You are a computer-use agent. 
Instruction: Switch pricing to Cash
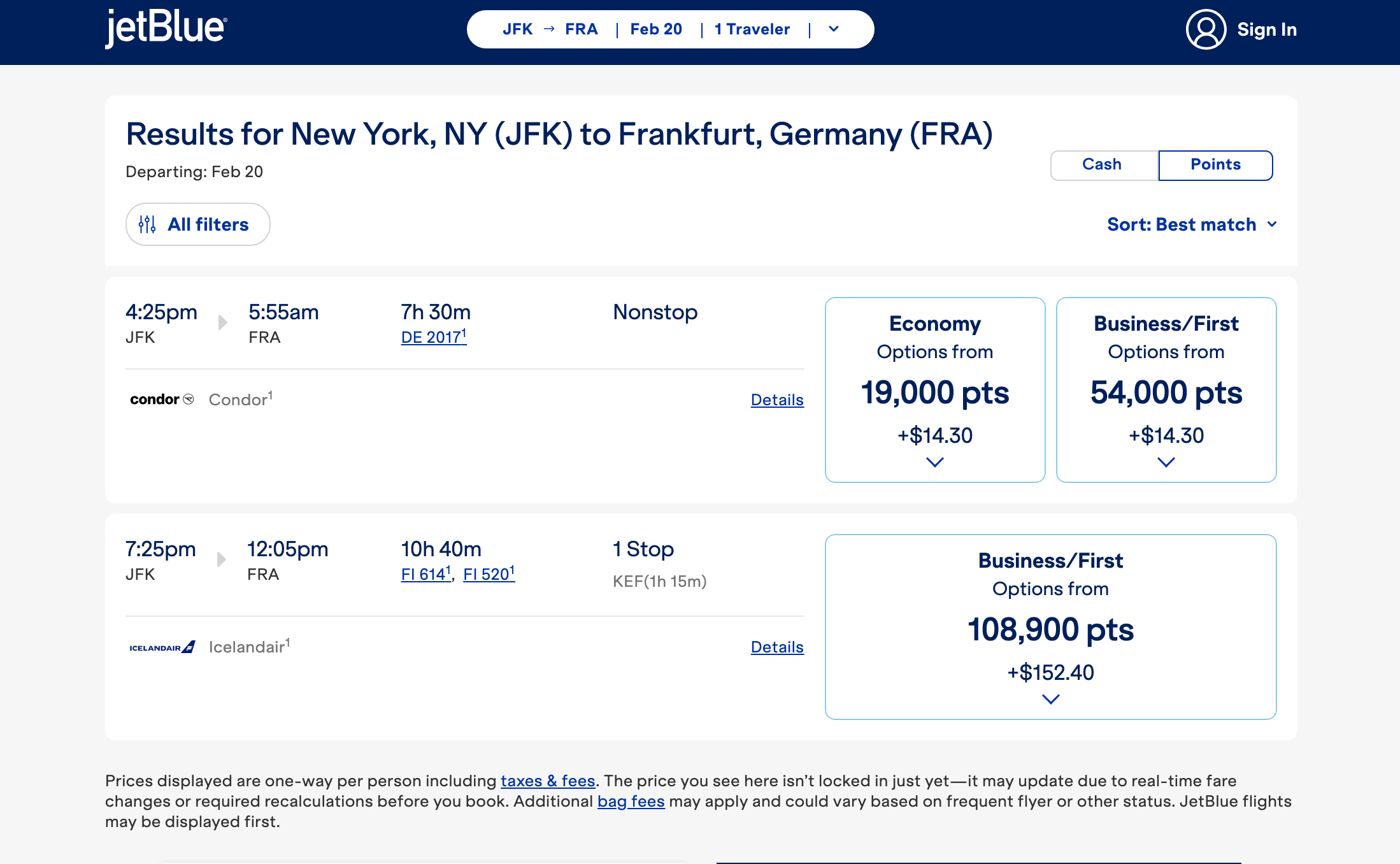click(1103, 164)
